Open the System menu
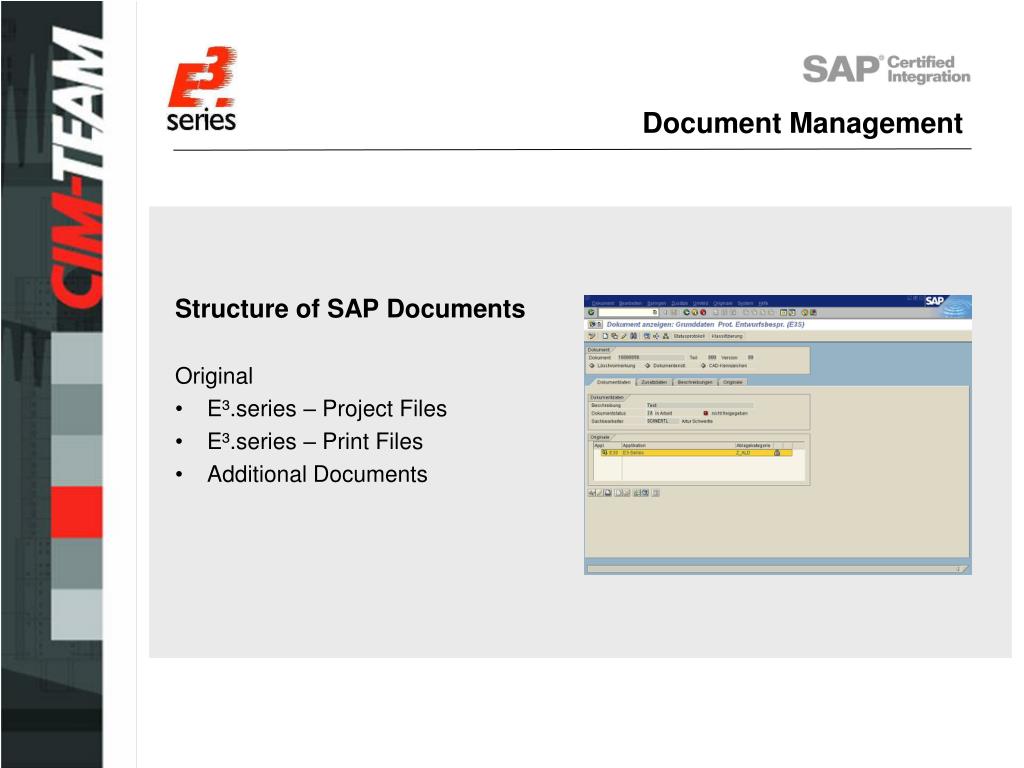 pos(745,303)
